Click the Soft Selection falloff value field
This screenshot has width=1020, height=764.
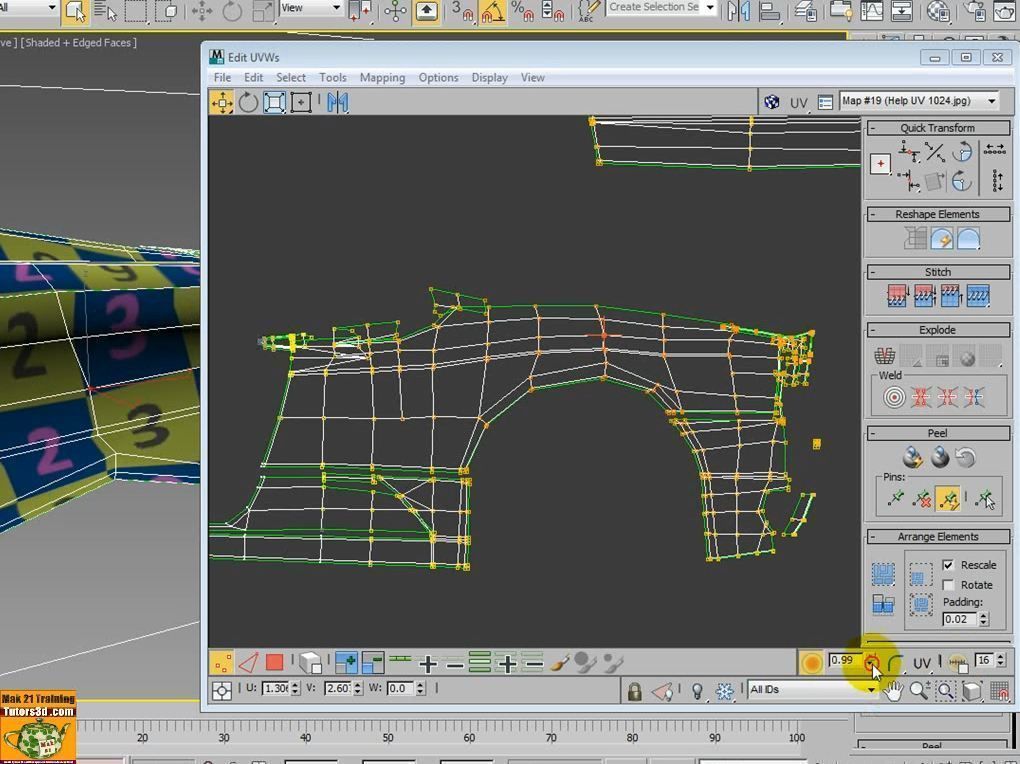844,661
